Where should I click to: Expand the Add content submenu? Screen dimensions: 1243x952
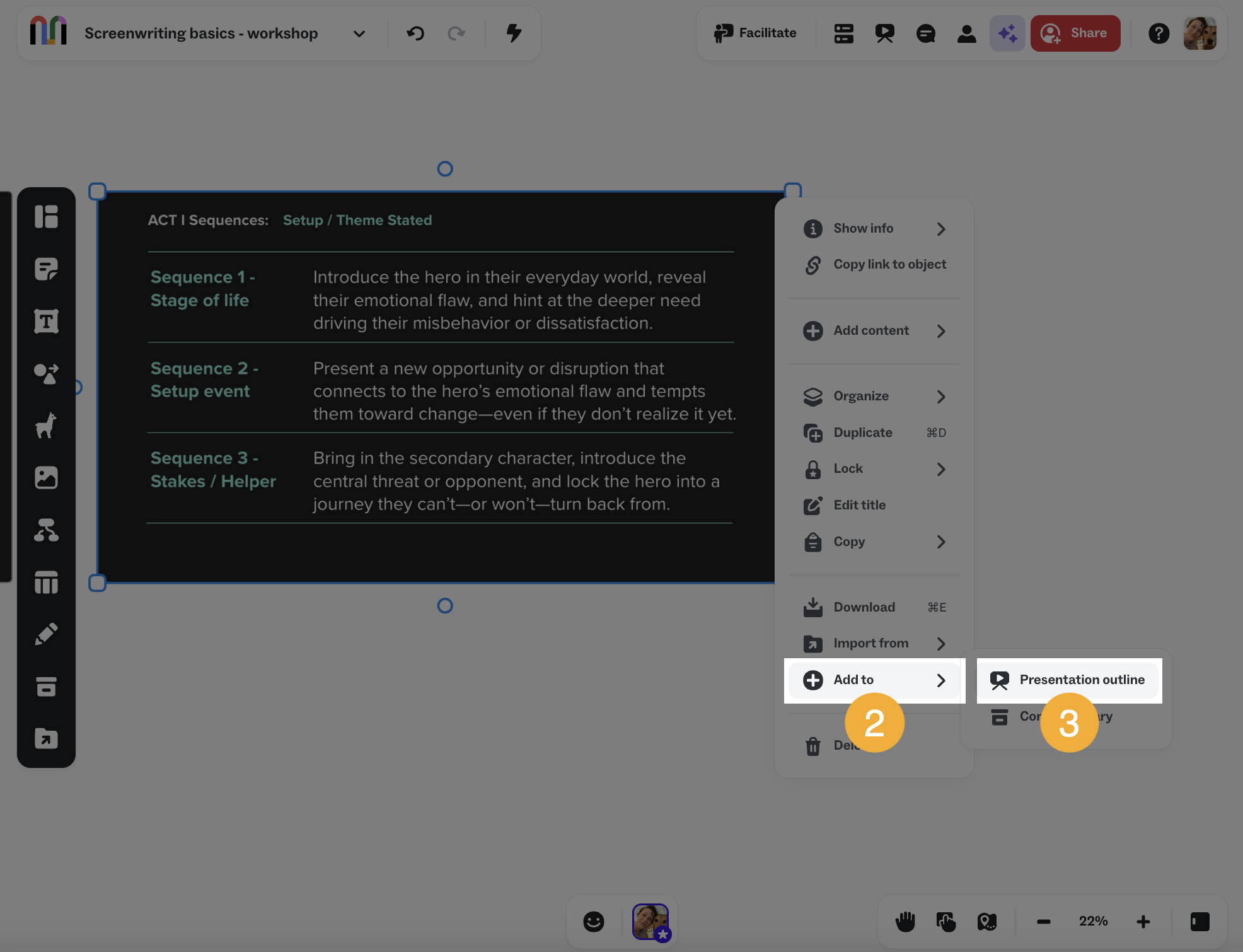click(874, 331)
